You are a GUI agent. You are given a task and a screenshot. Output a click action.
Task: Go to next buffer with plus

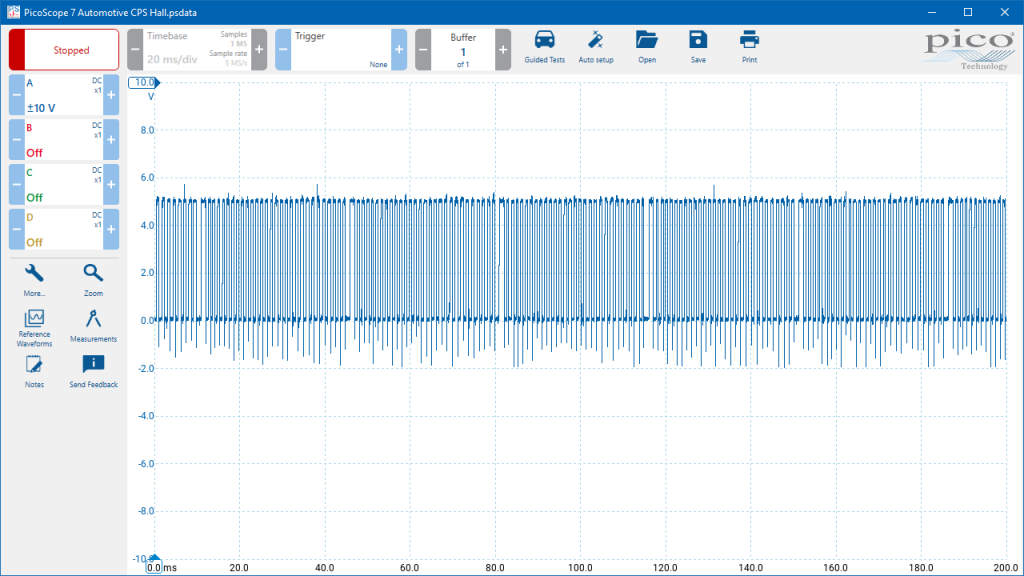tap(503, 50)
